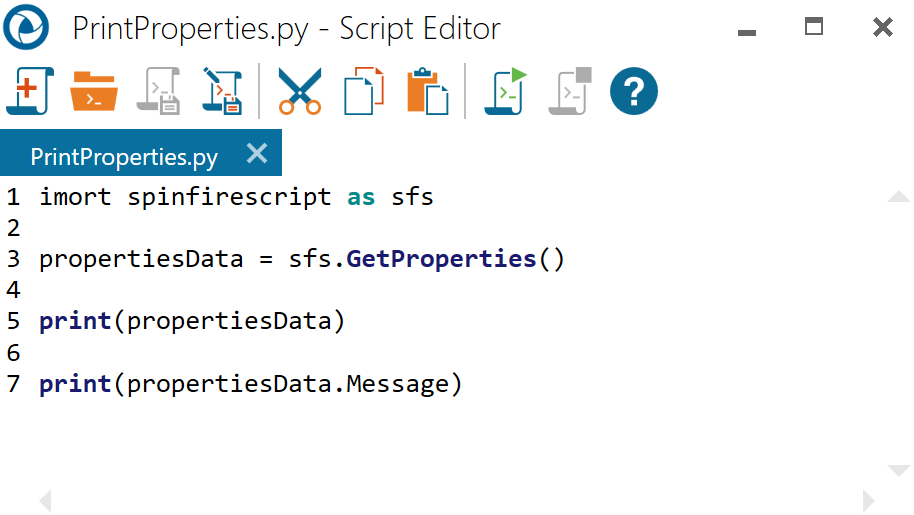Create a new script file
The width and height of the screenshot is (914, 515).
click(x=29, y=93)
